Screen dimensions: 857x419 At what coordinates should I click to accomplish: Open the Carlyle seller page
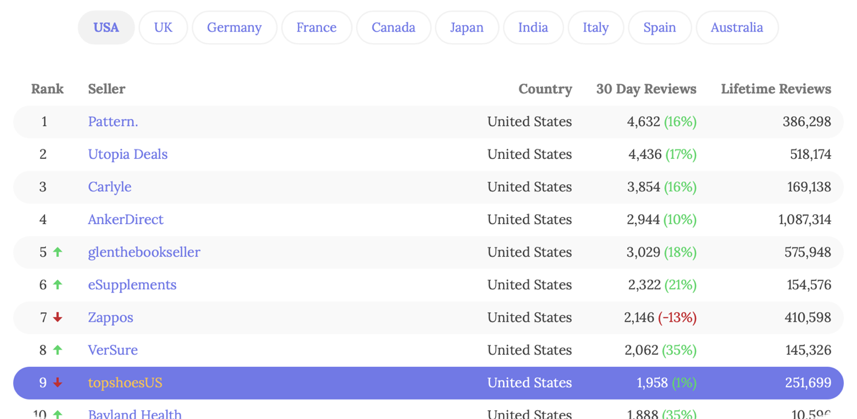tap(109, 187)
